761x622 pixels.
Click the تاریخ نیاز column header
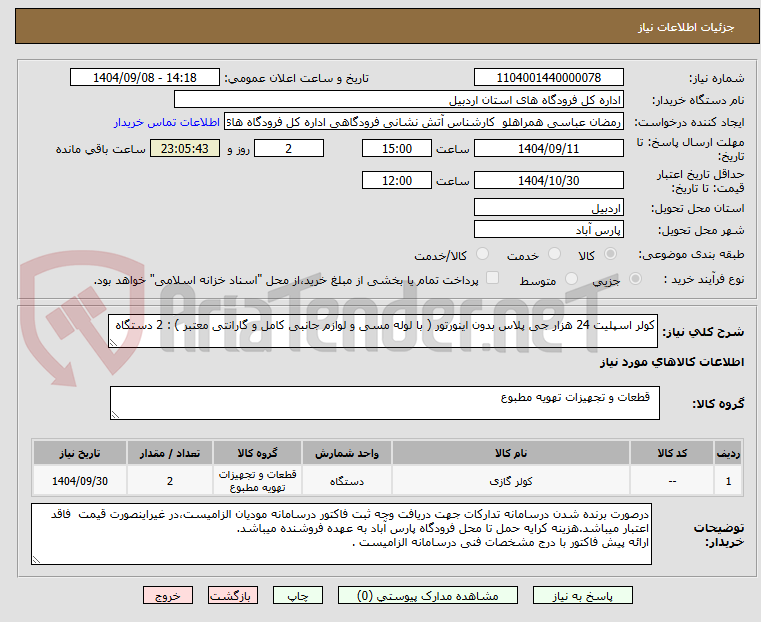[x=80, y=453]
